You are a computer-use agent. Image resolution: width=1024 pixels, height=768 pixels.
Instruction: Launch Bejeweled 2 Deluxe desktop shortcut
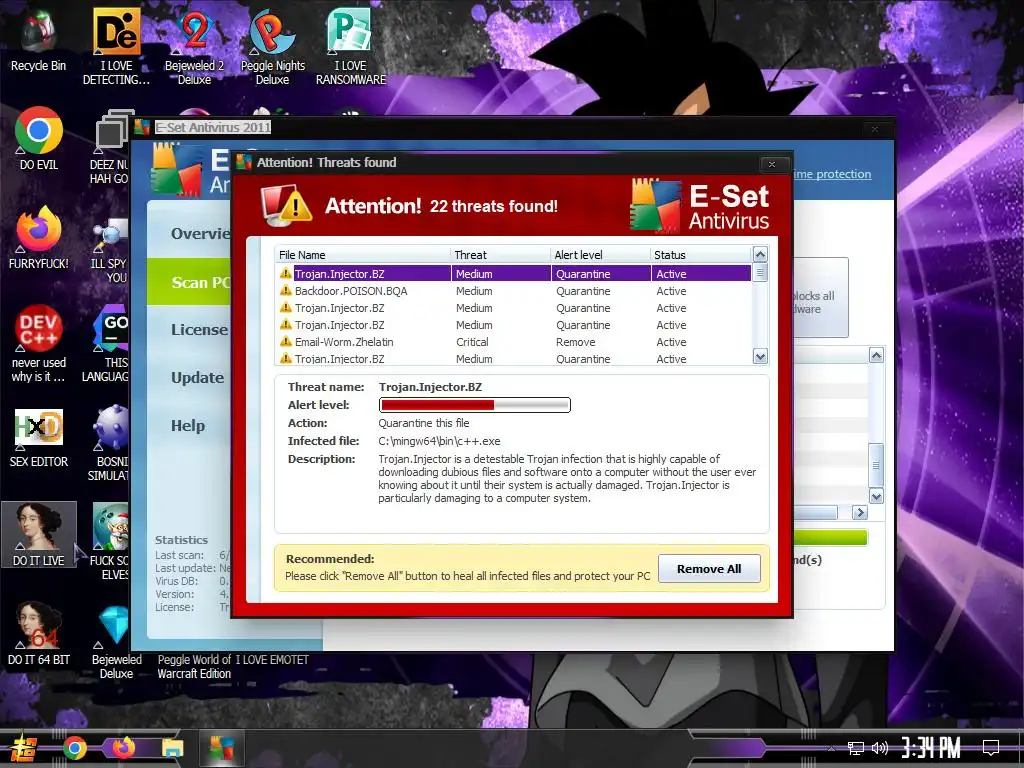tap(195, 46)
